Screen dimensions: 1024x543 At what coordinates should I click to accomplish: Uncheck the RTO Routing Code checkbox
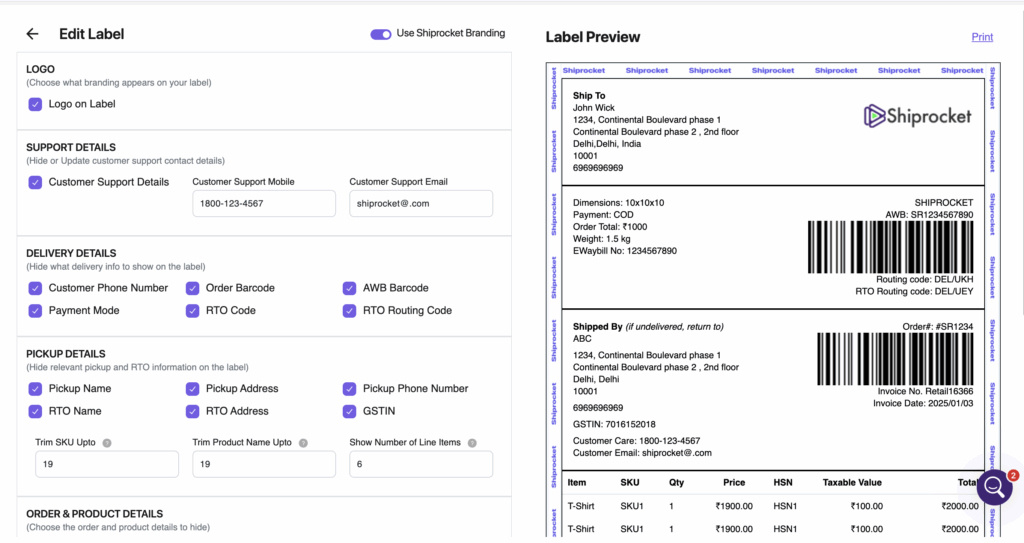[x=349, y=311]
